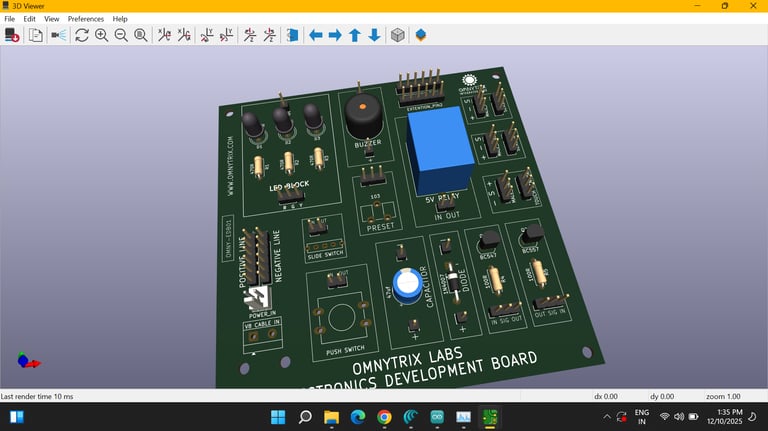The height and width of the screenshot is (431, 768).
Task: Open the Preferences menu
Action: click(x=86, y=19)
